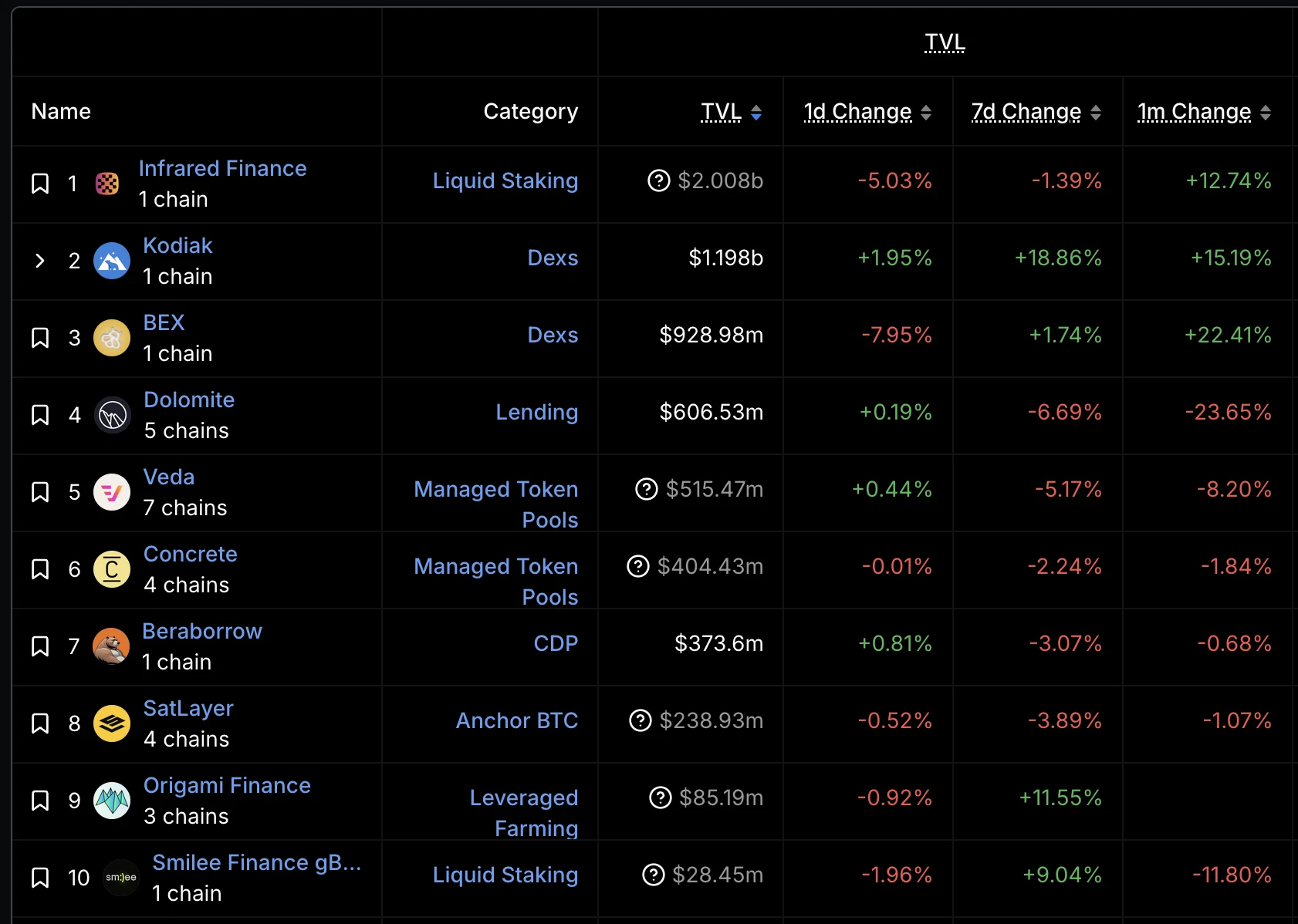Click the Veda protocol logo
Screen dimensions: 1298x924
click(x=112, y=492)
